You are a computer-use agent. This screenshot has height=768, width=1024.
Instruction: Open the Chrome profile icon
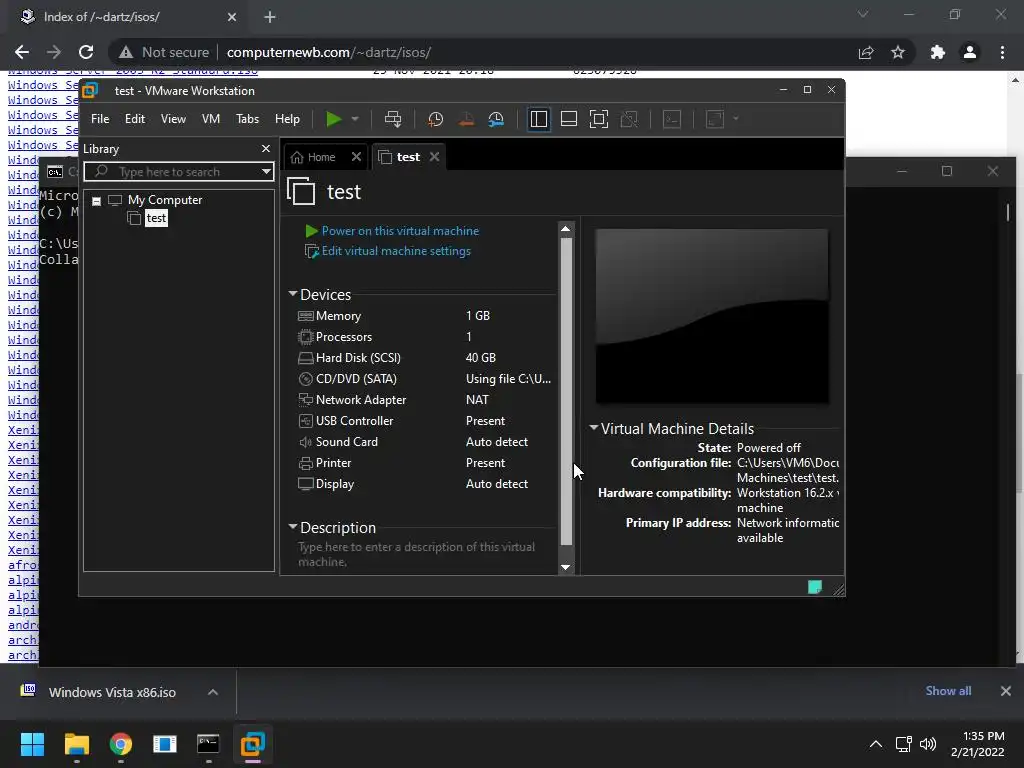970,52
